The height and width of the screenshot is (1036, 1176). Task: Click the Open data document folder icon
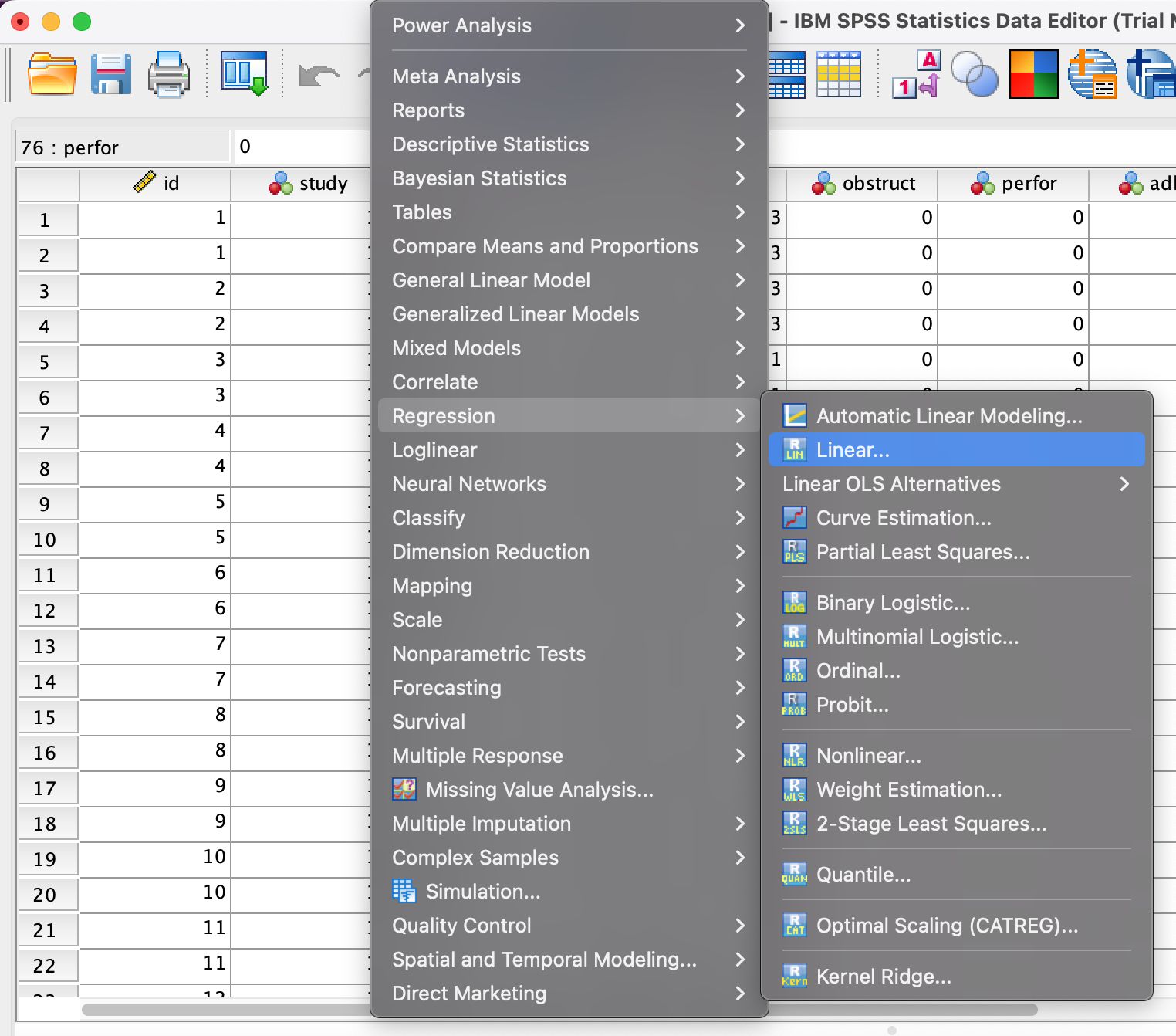(x=52, y=75)
